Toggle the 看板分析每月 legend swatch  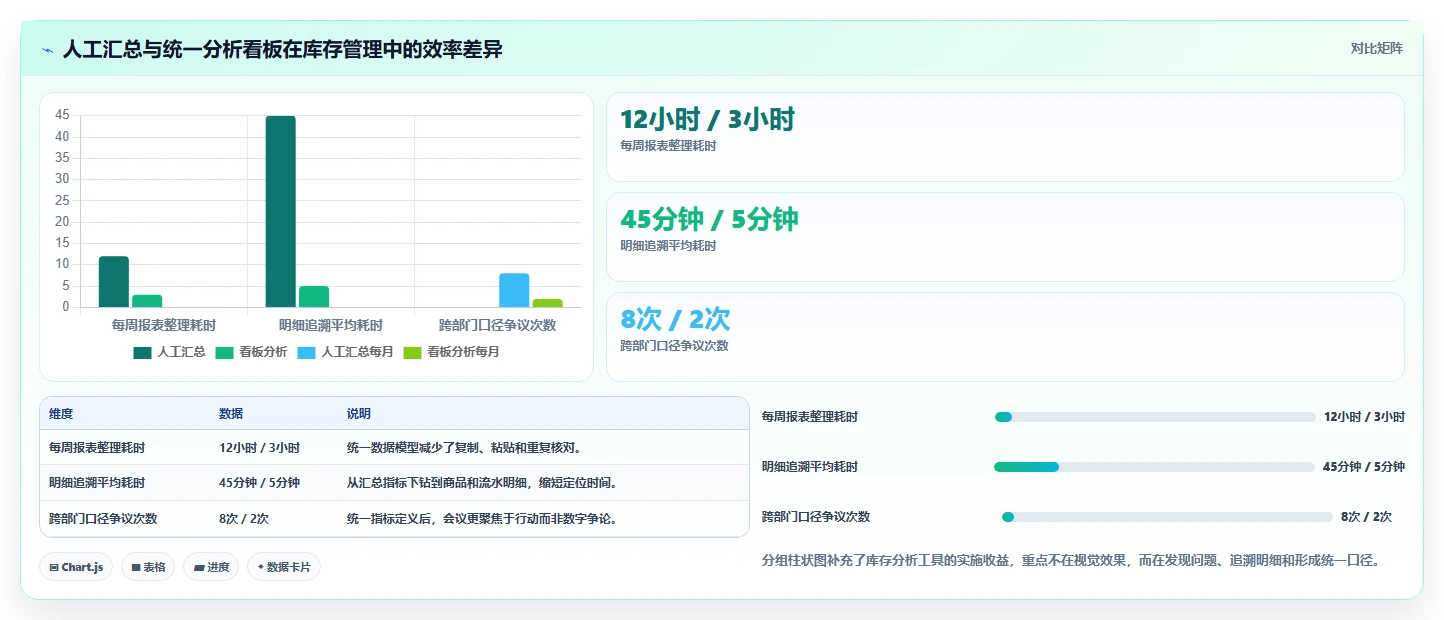click(x=412, y=352)
